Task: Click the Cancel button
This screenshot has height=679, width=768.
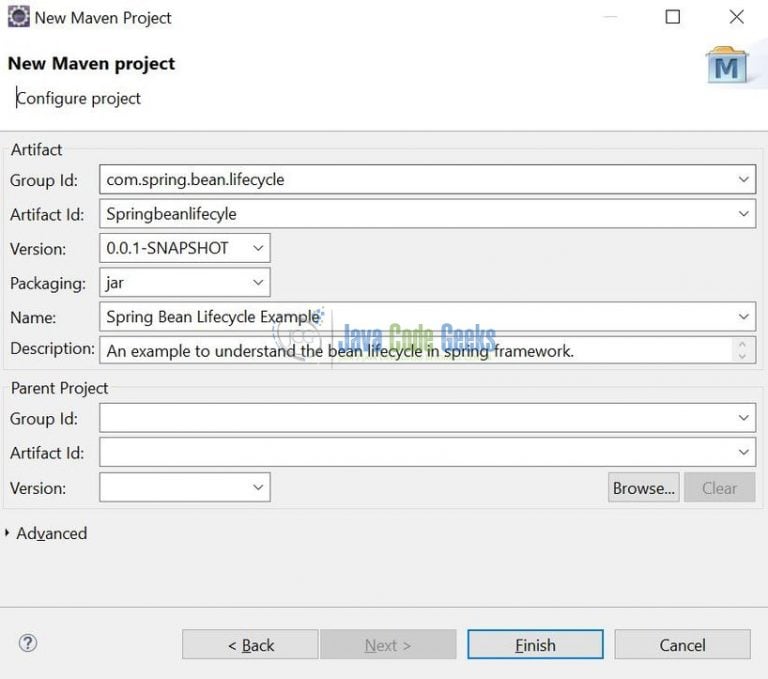Action: point(682,645)
